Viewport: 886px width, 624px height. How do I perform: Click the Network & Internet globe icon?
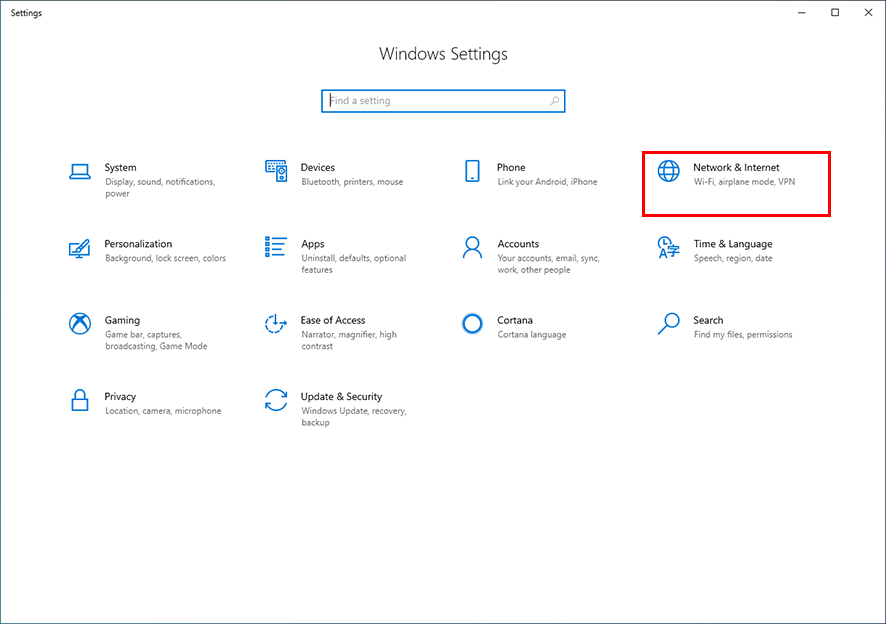(668, 171)
